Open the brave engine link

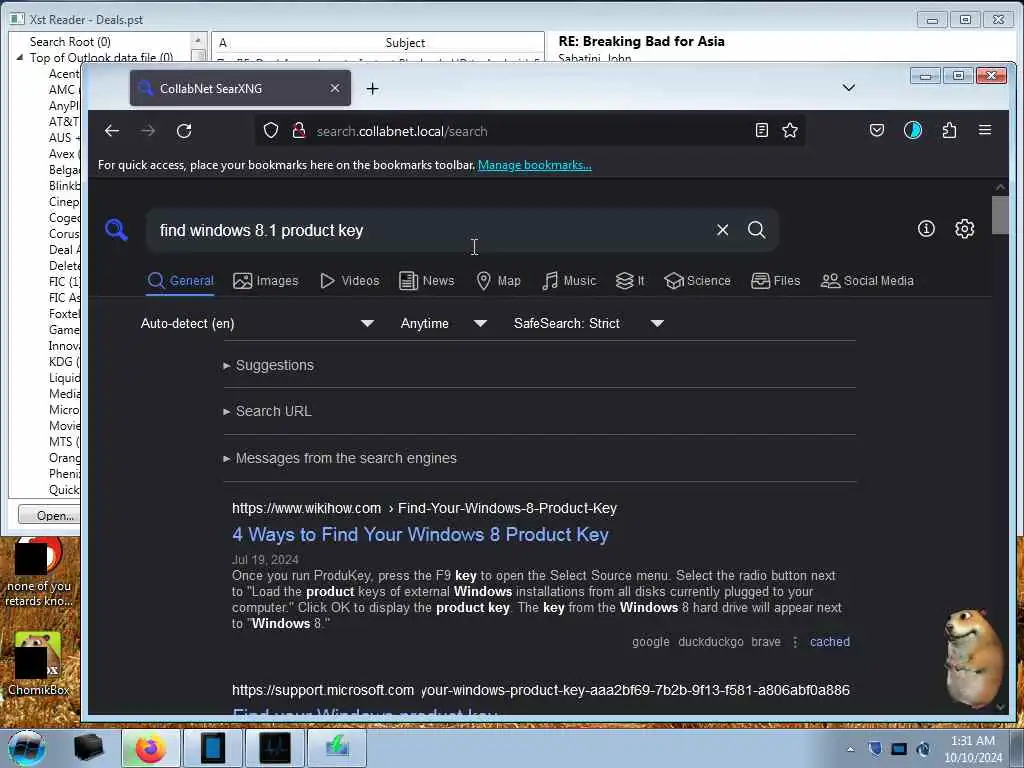(x=766, y=642)
